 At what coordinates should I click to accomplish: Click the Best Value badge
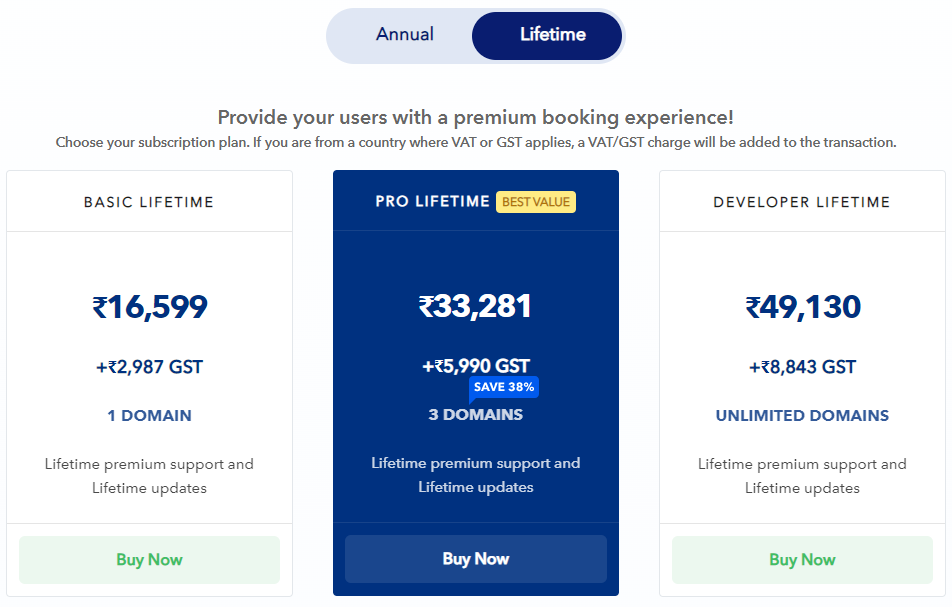[536, 202]
